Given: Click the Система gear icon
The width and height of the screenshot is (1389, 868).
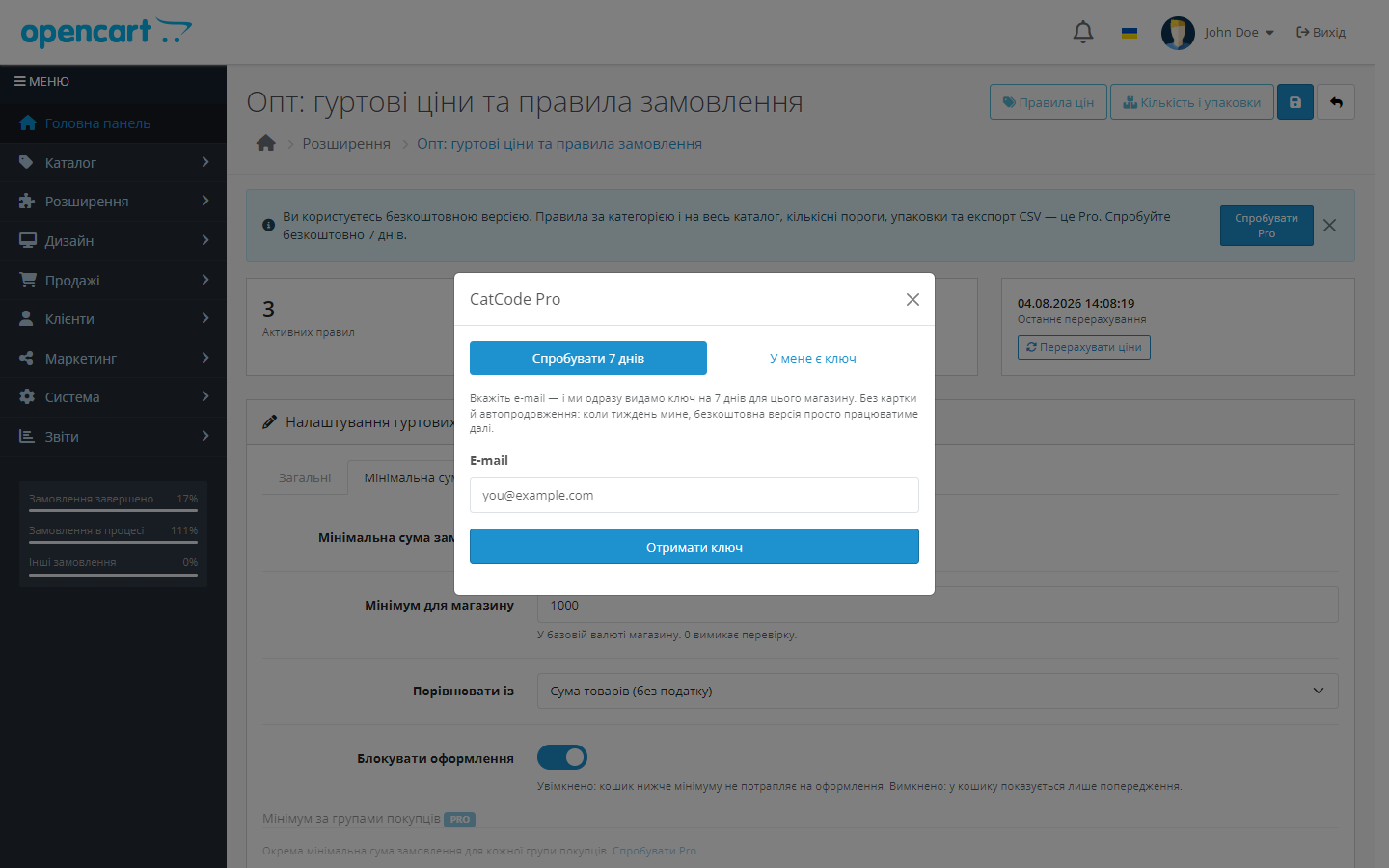Looking at the screenshot, I should click(27, 397).
